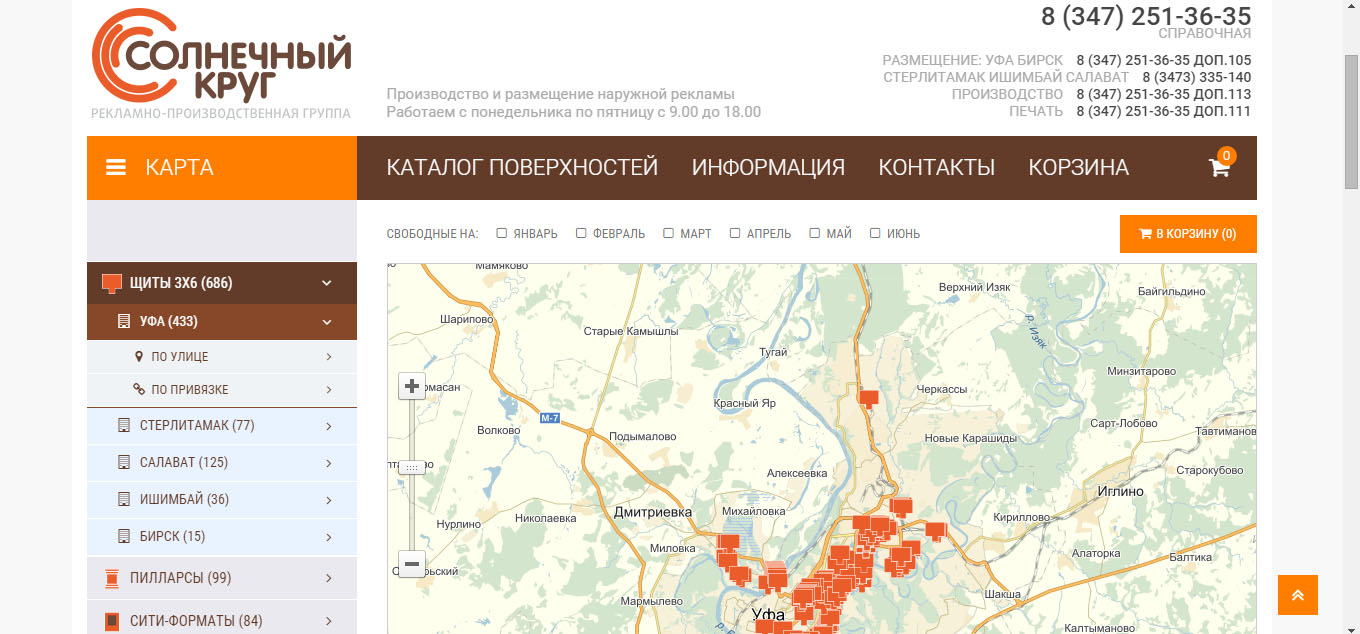Viewport: 1360px width, 634px height.
Task: Zoom out of the map with minus button
Action: coord(412,564)
